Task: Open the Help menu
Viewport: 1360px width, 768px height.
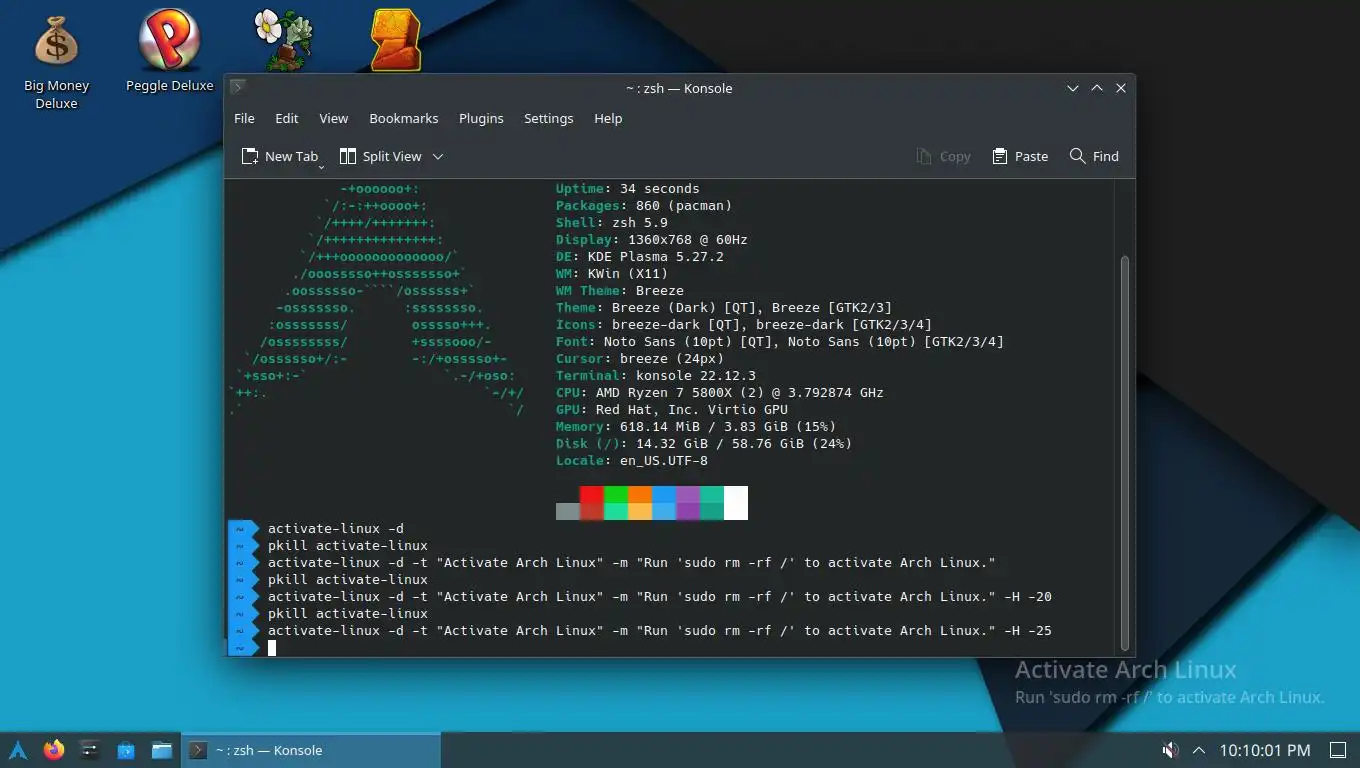Action: (x=608, y=118)
